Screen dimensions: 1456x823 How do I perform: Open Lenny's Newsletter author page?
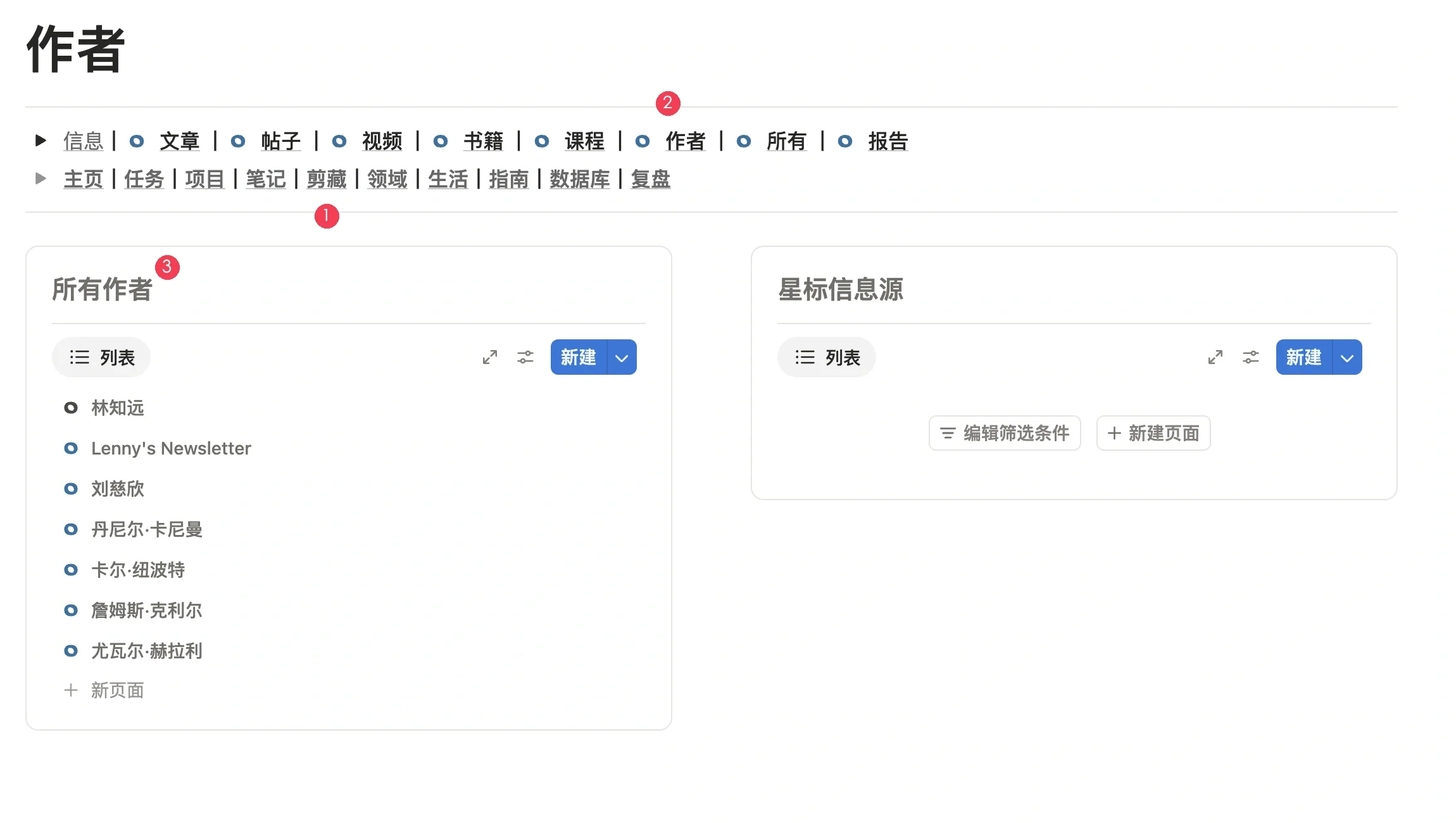(x=171, y=448)
